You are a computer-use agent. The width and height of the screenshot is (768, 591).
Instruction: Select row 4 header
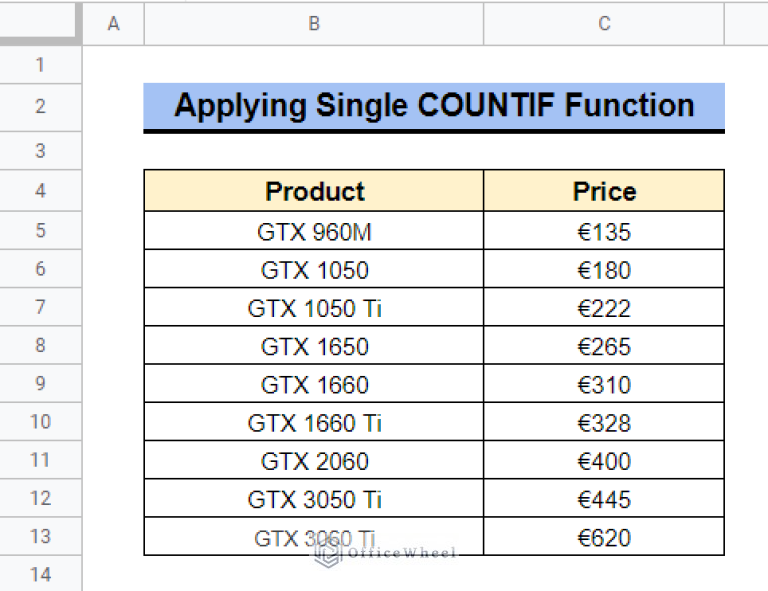click(x=40, y=190)
